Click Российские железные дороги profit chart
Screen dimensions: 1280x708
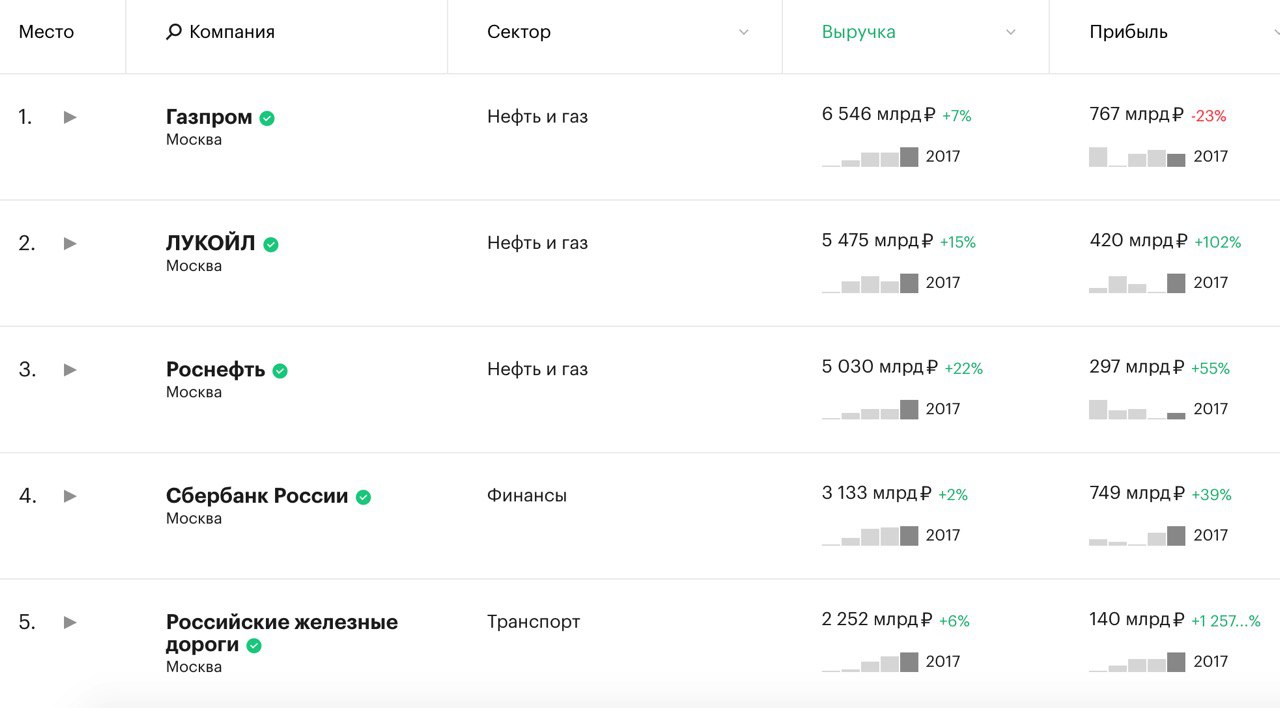1137,661
